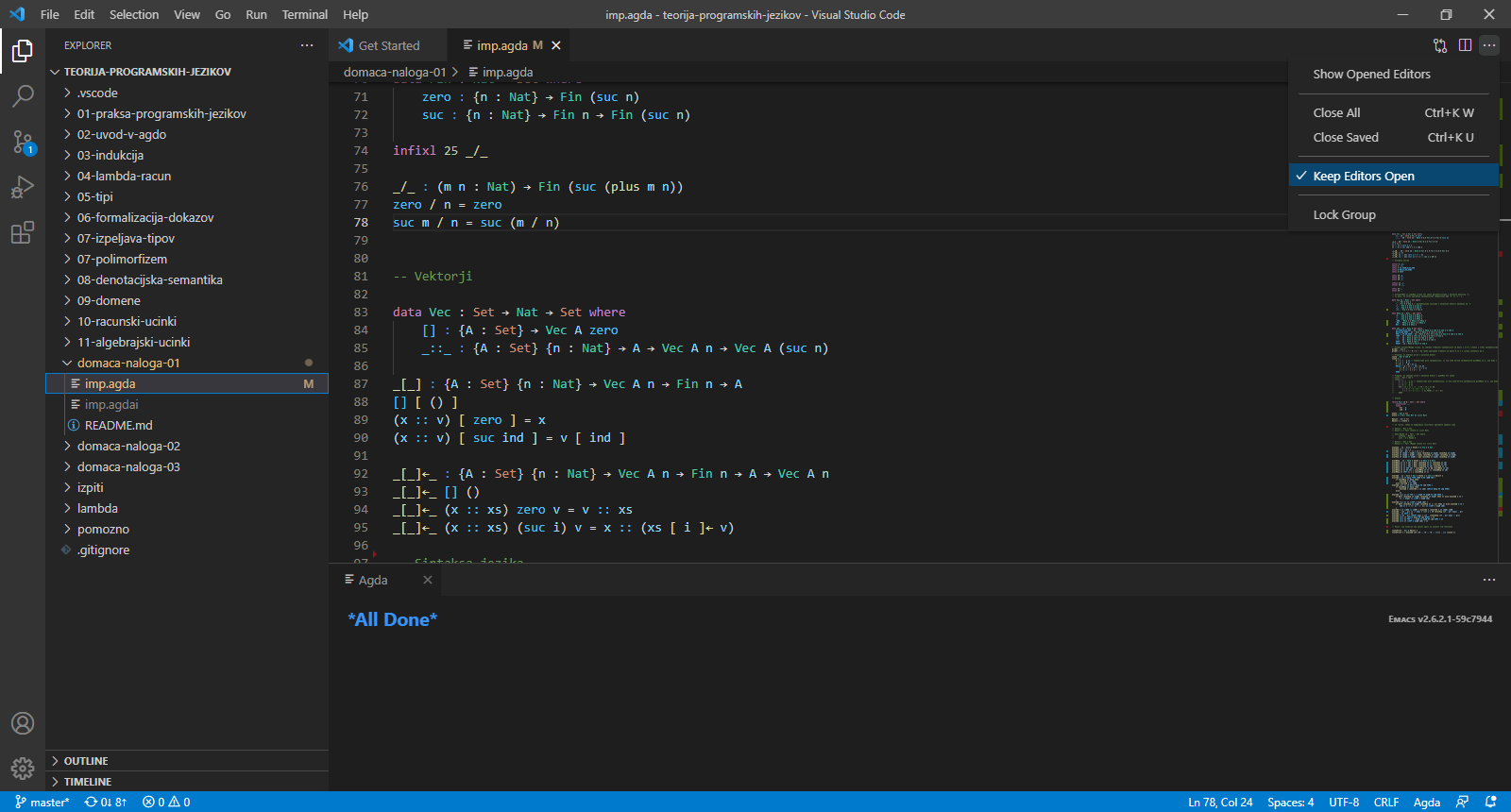Close the imp.agda editor tab
The width and height of the screenshot is (1511, 812).
(556, 45)
